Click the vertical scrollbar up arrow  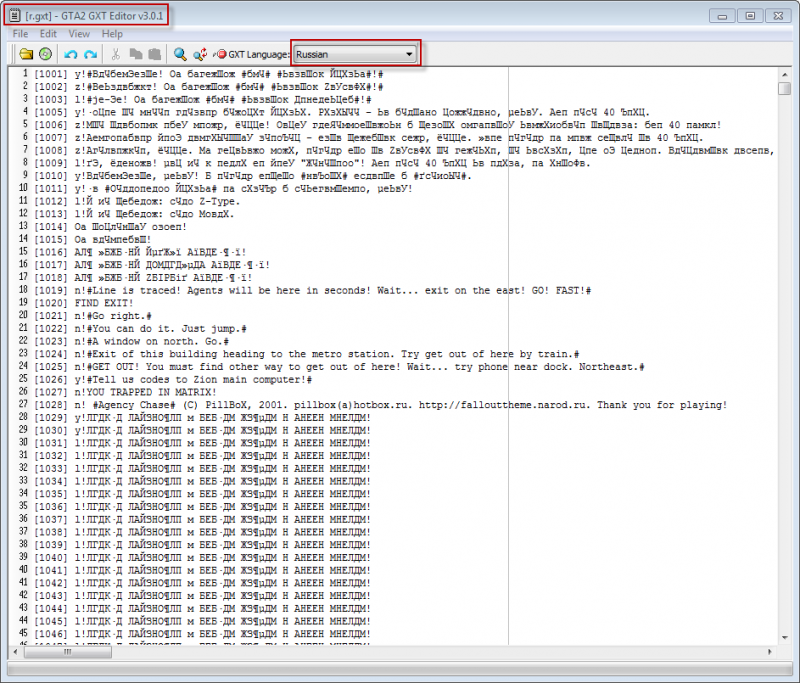(x=785, y=74)
